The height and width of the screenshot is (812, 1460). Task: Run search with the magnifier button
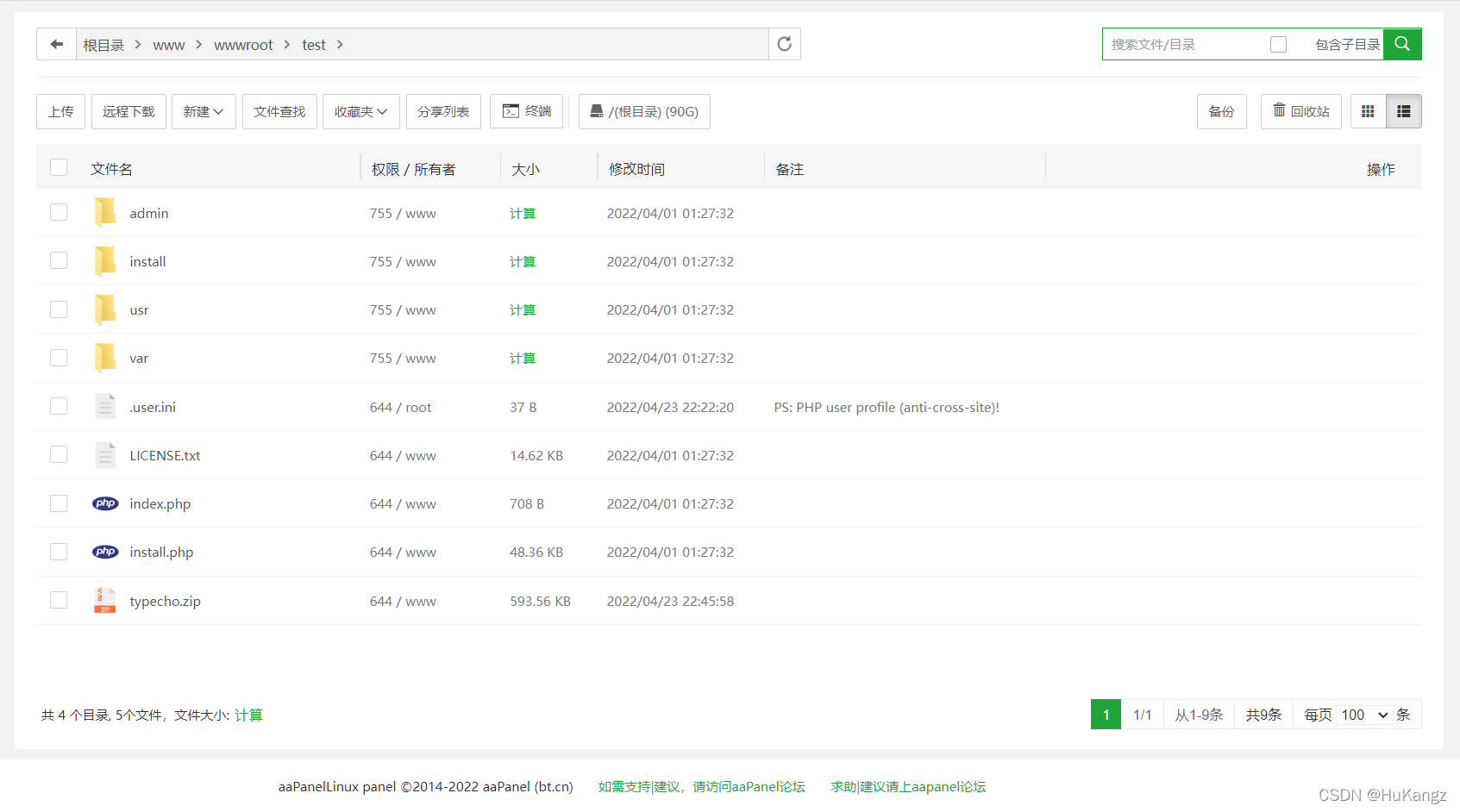1402,44
